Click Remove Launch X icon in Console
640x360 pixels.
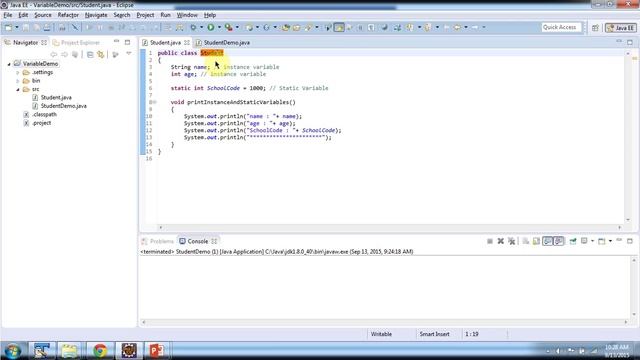pos(500,241)
